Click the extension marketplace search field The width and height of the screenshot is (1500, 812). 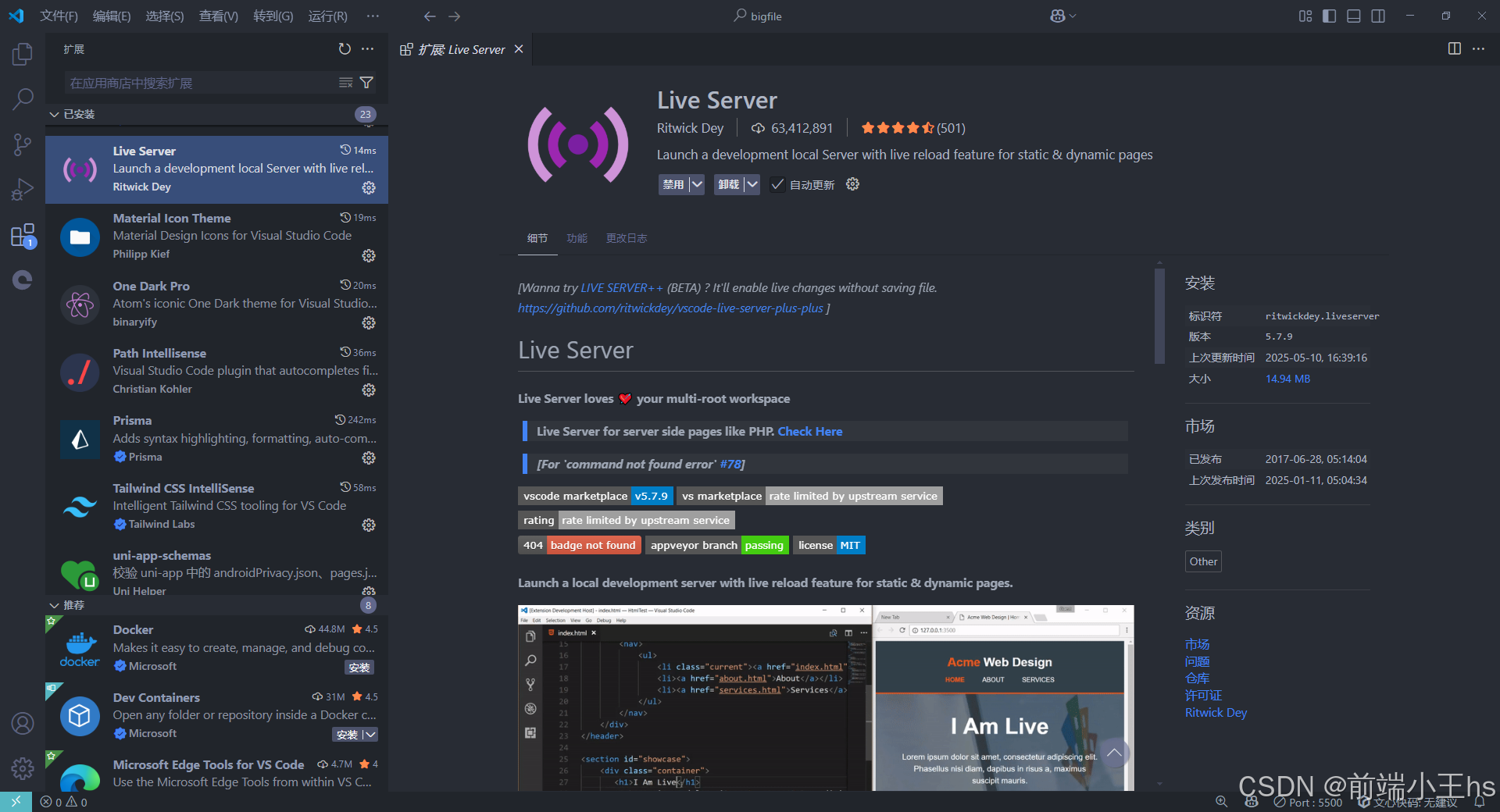(202, 83)
